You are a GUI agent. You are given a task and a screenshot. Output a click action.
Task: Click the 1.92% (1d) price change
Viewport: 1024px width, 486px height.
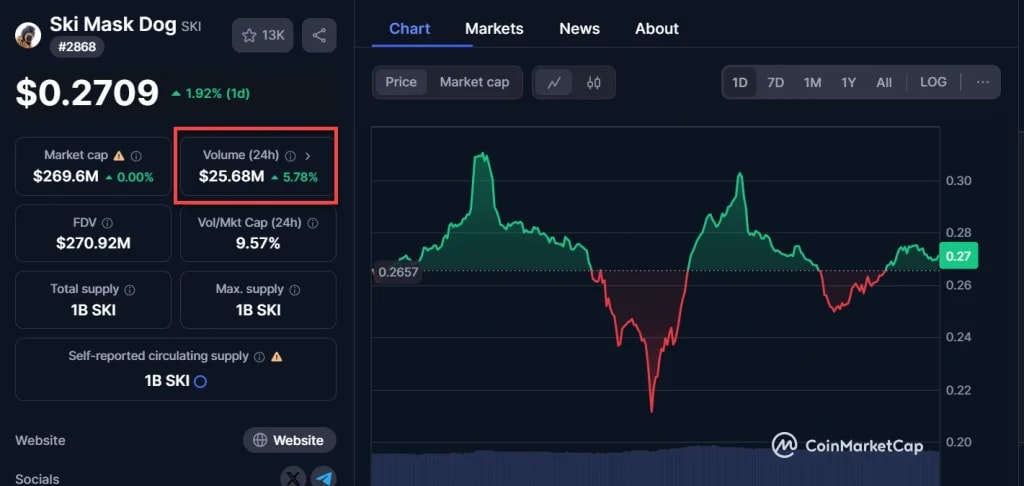point(210,93)
